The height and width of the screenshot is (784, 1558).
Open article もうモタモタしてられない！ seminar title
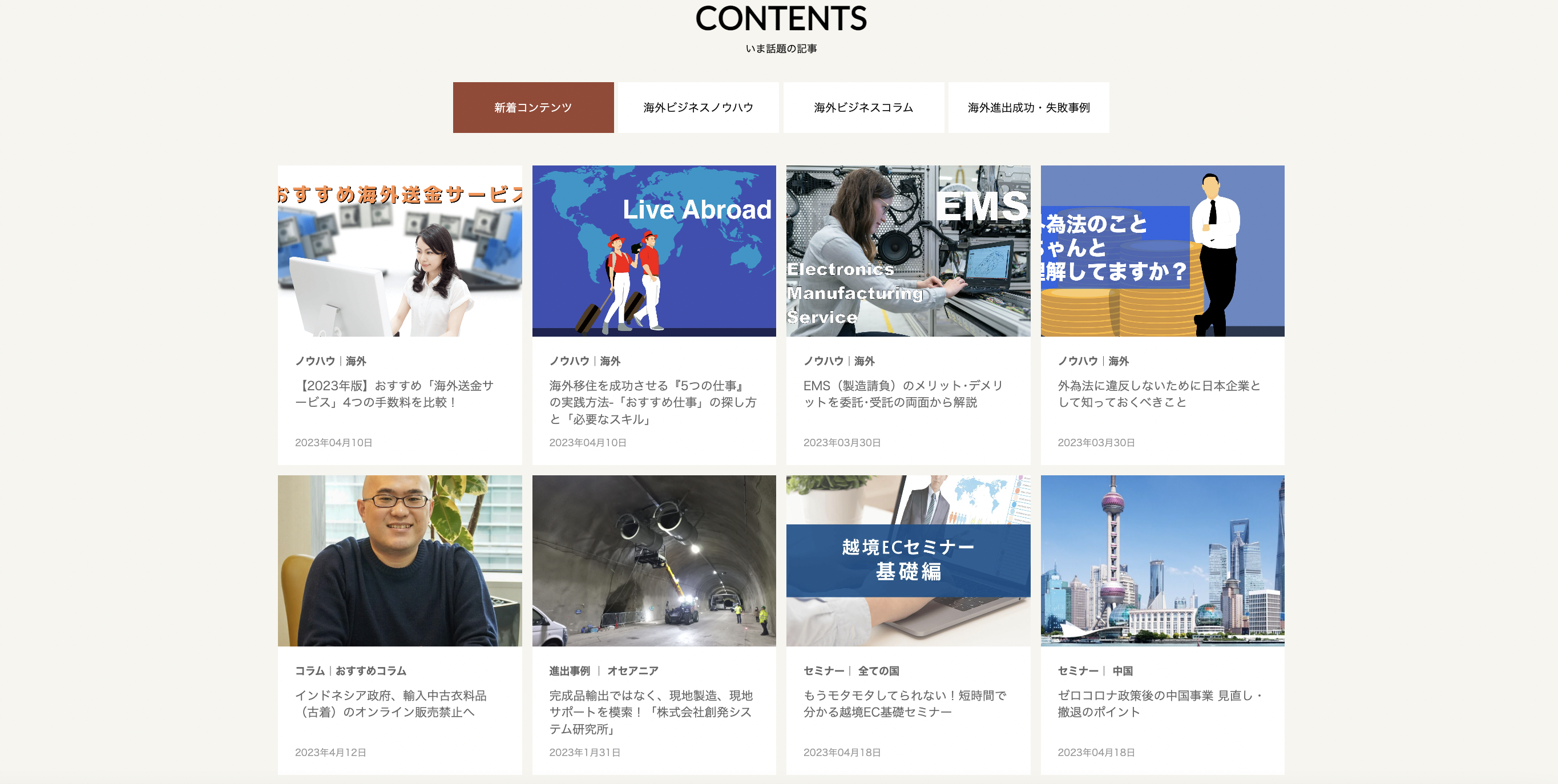point(905,704)
